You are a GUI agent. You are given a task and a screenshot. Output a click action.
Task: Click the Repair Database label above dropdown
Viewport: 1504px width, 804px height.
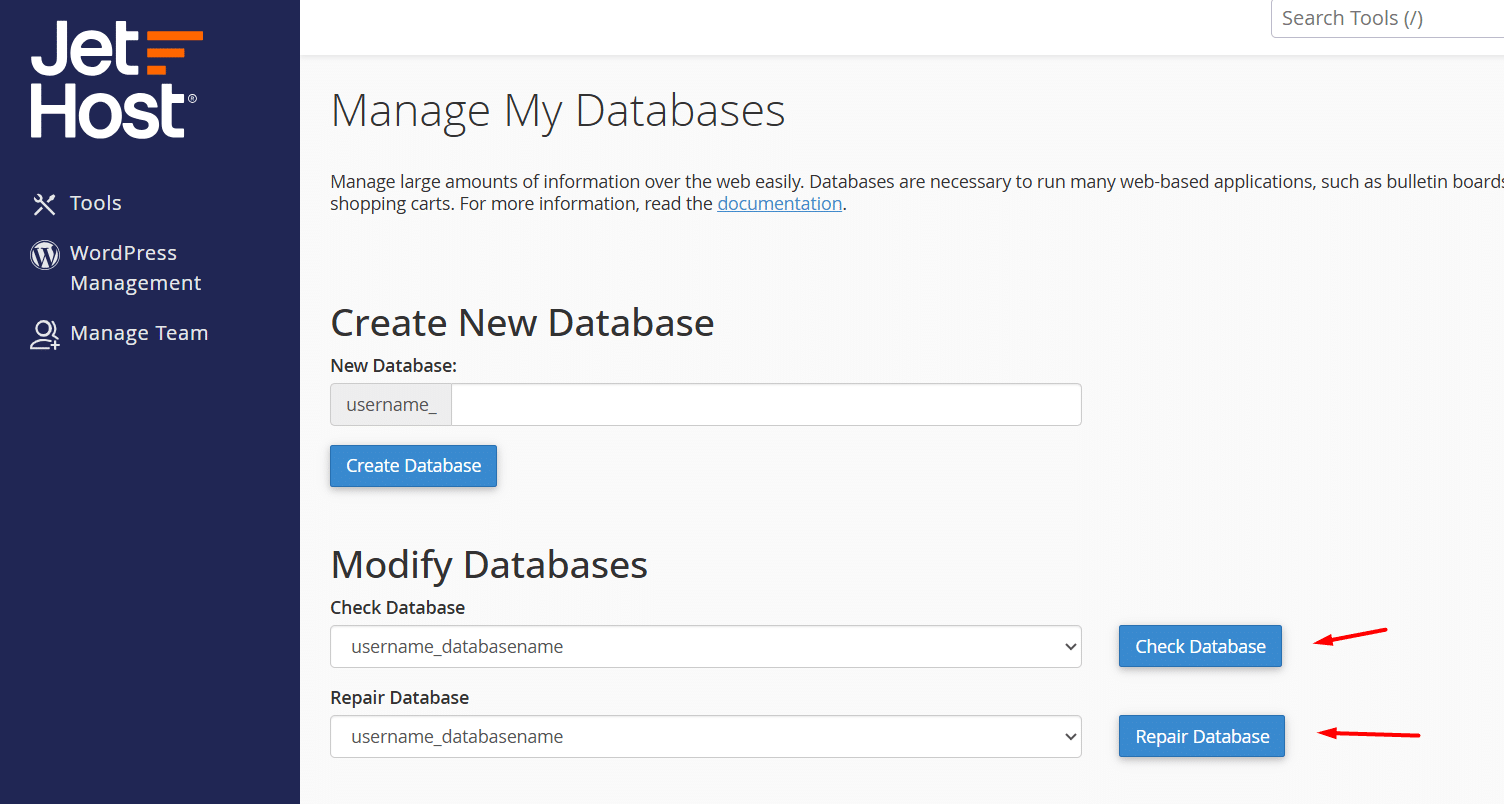click(399, 698)
